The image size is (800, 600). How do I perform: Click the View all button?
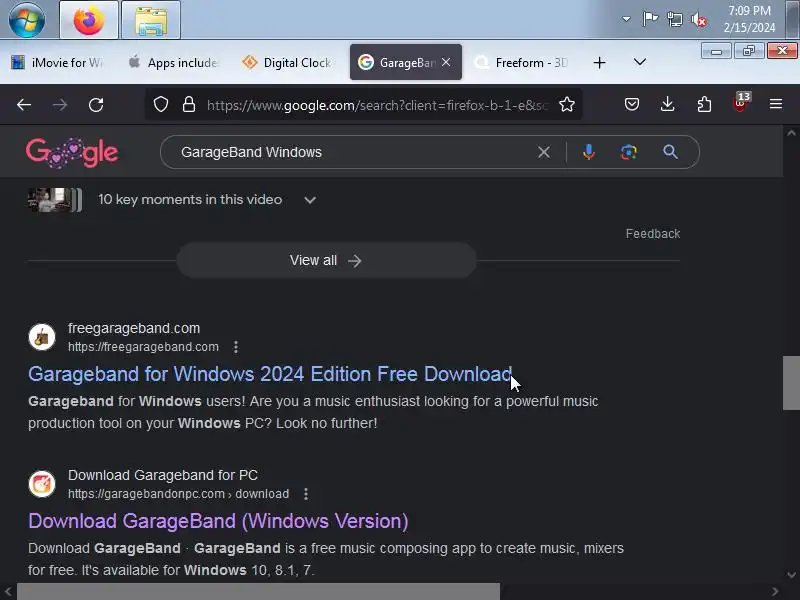327,260
